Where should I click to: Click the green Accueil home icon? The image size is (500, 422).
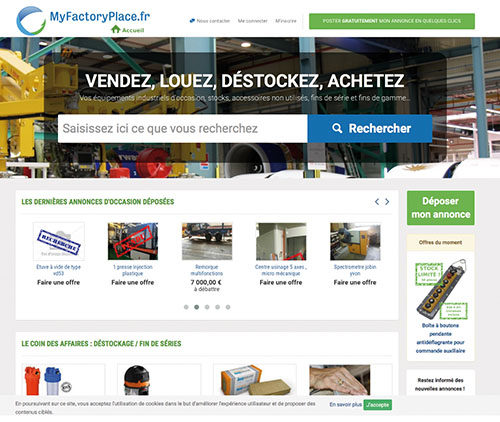[116, 29]
